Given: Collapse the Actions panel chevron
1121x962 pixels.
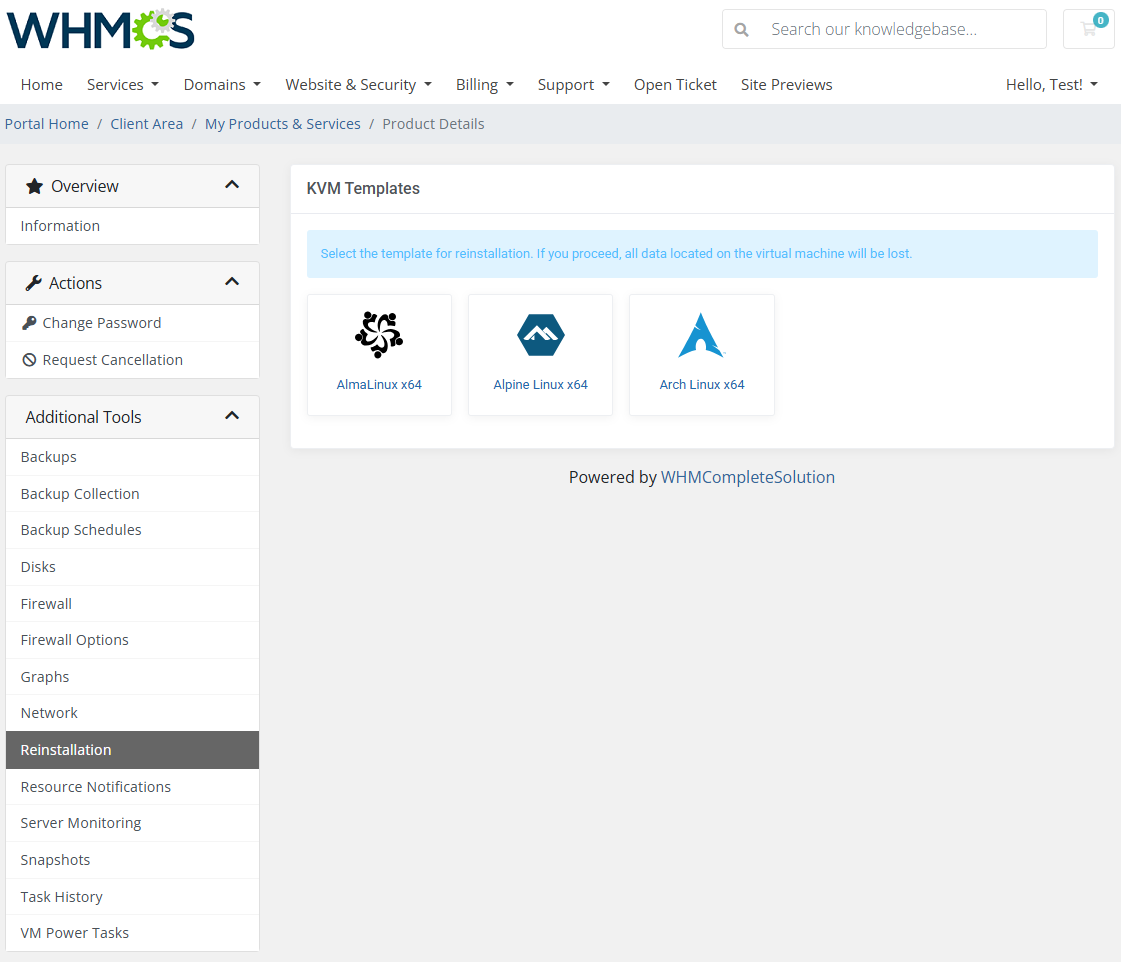Looking at the screenshot, I should [232, 282].
